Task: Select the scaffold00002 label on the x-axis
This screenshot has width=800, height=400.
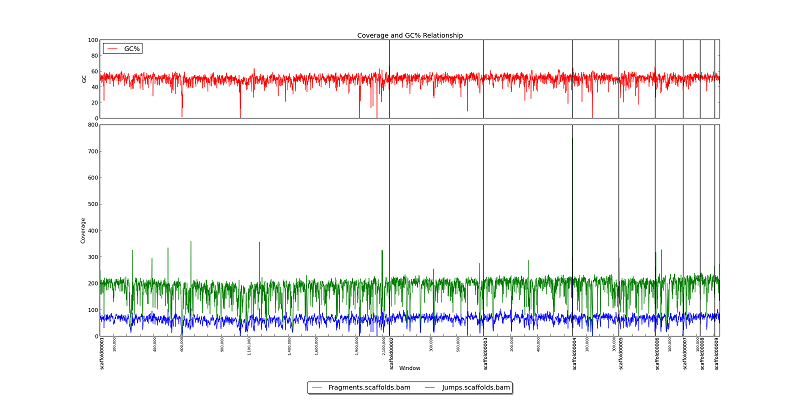Action: pyautogui.click(x=390, y=354)
